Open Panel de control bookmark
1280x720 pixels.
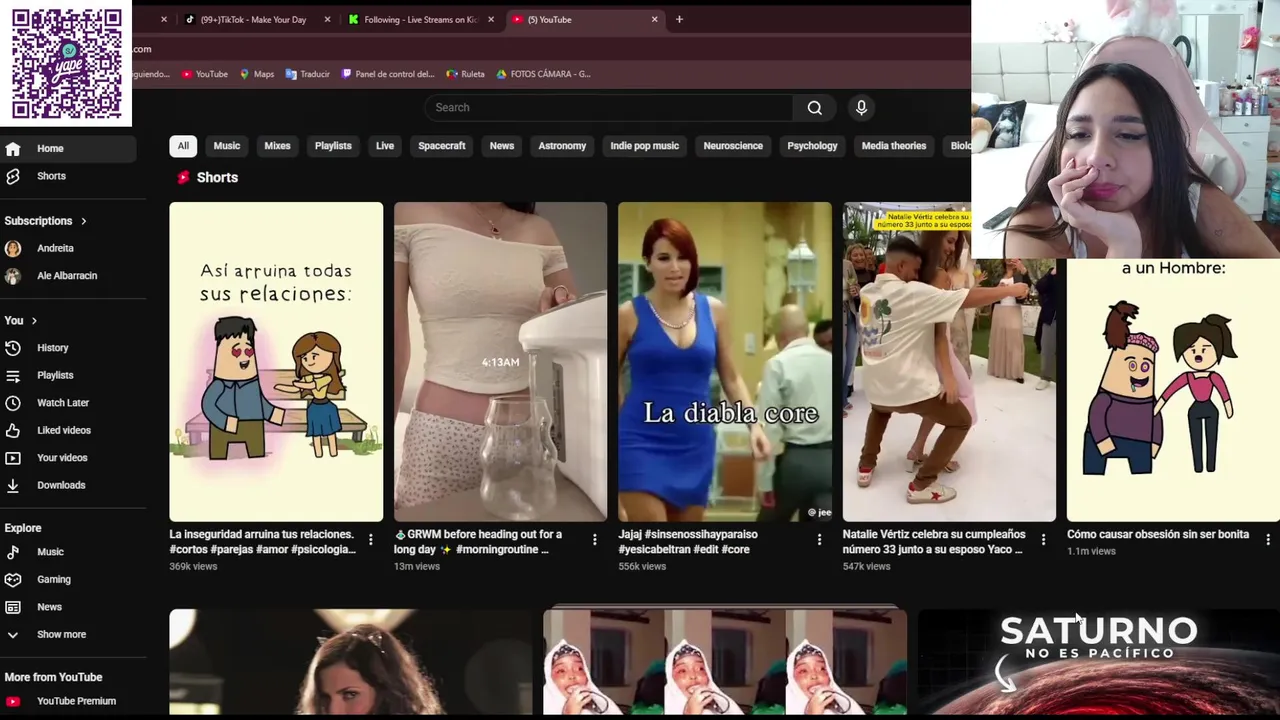pyautogui.click(x=388, y=74)
